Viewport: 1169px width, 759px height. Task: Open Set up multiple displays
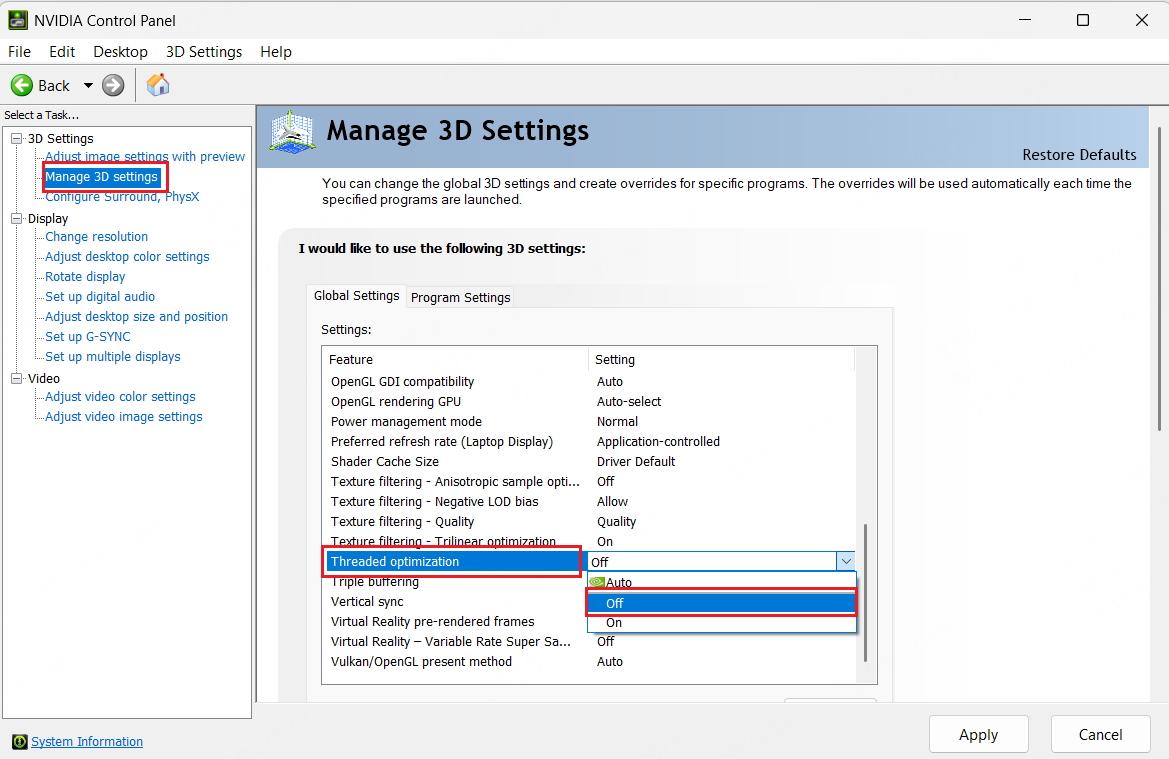[x=113, y=357]
